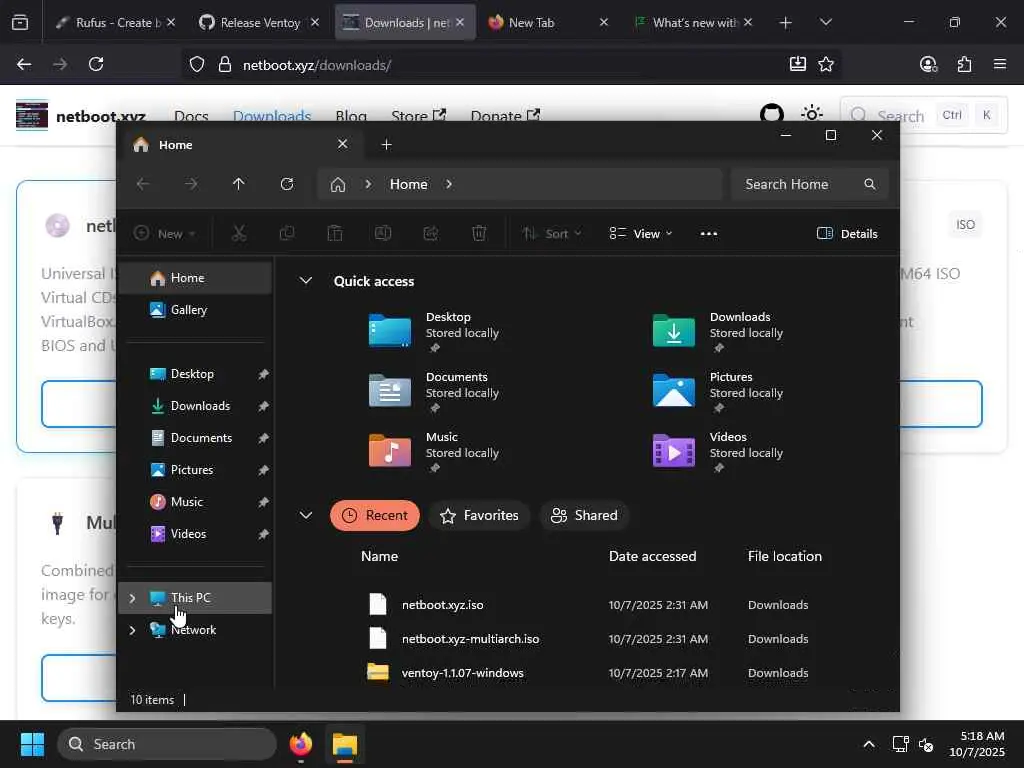Toggle the Explorer Details pane
This screenshot has height=768, width=1024.
[x=847, y=234]
